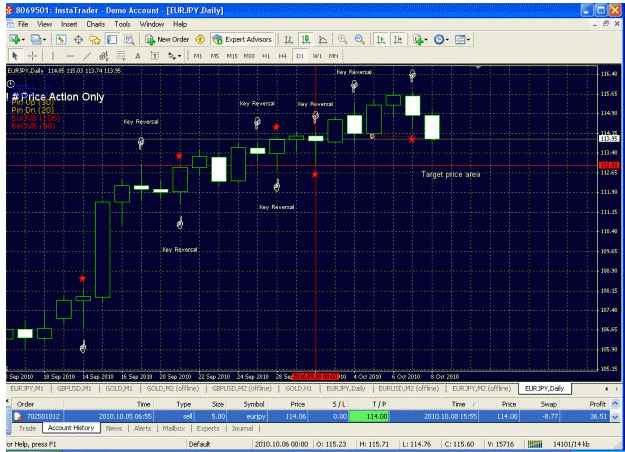This screenshot has width=625, height=452.
Task: Toggle Chart Shift button
Action: click(398, 39)
